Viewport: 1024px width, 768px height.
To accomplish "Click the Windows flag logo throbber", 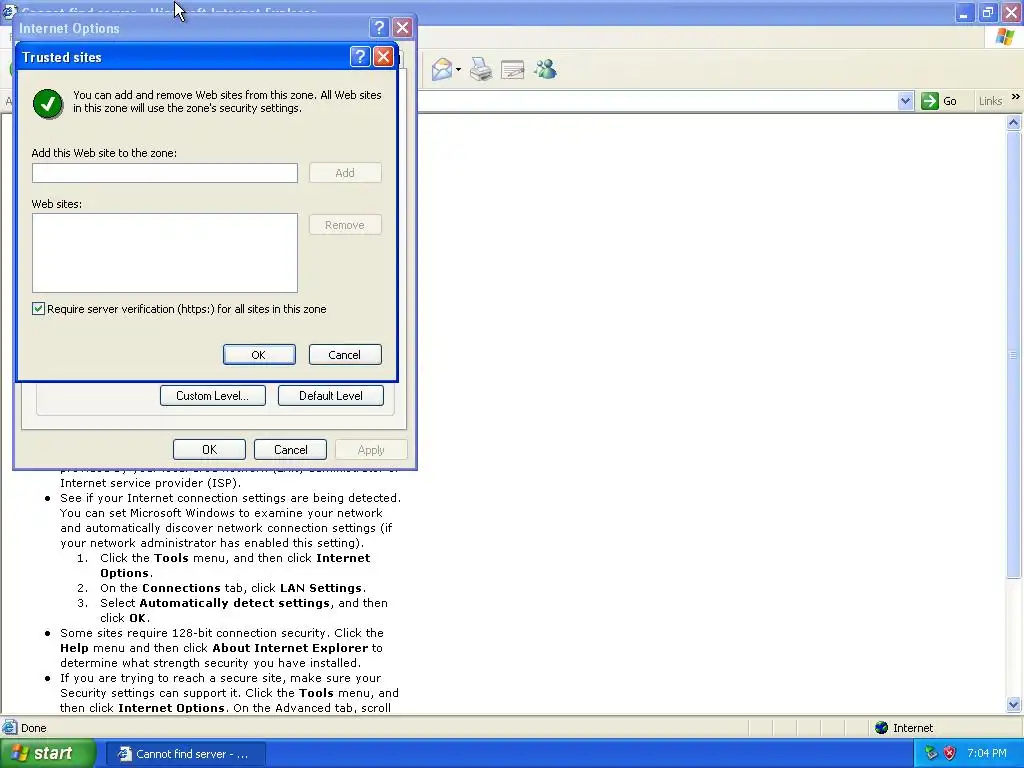I will (x=1005, y=37).
